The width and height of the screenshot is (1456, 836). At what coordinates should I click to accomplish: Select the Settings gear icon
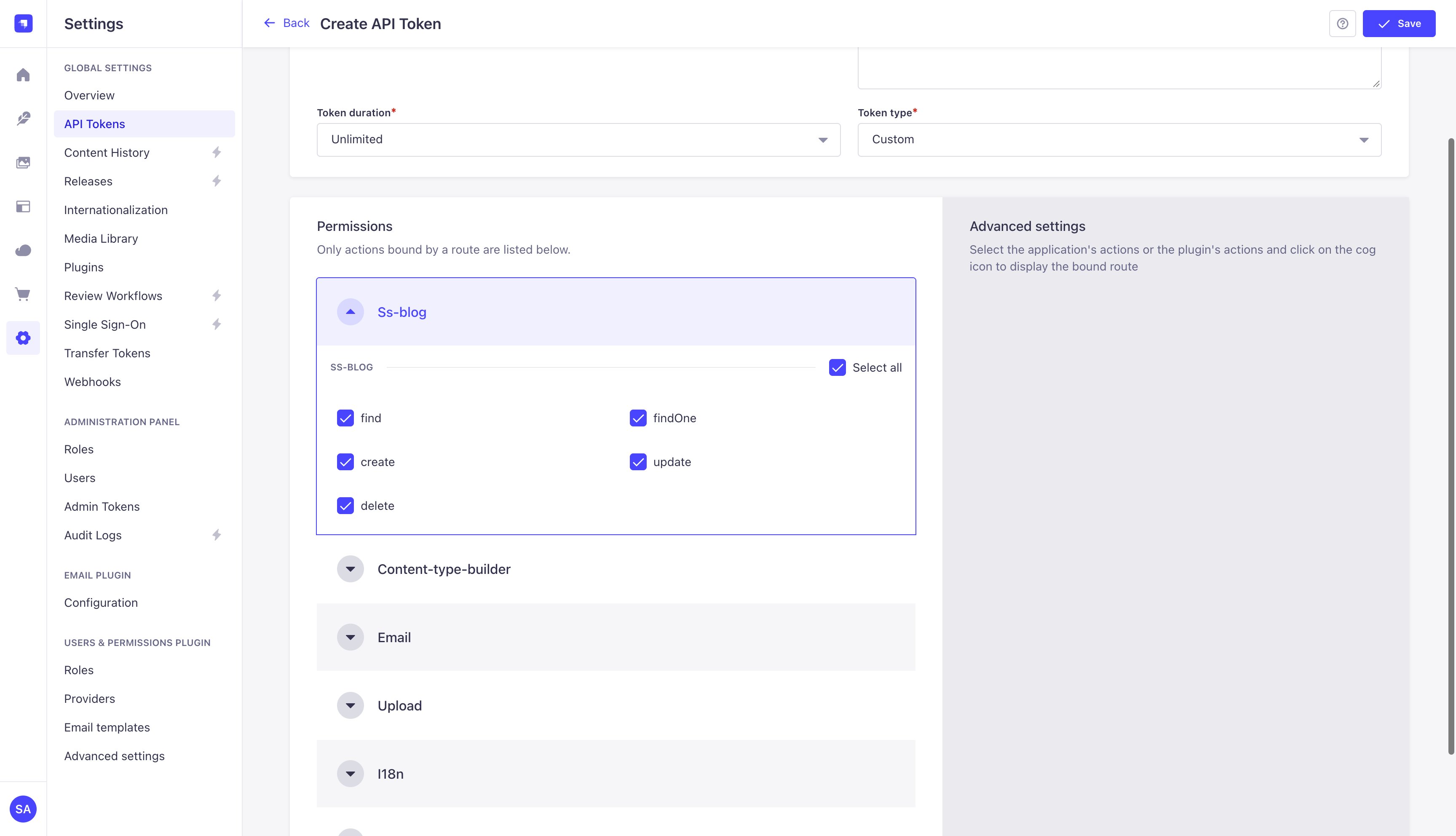[x=23, y=338]
